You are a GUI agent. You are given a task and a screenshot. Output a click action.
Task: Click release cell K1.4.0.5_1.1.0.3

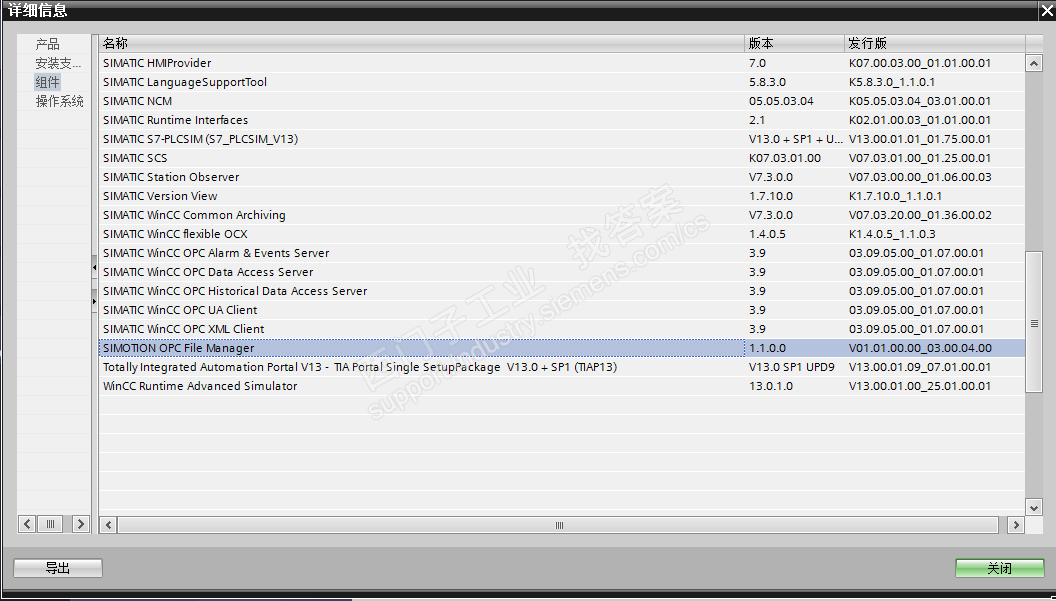click(x=892, y=234)
